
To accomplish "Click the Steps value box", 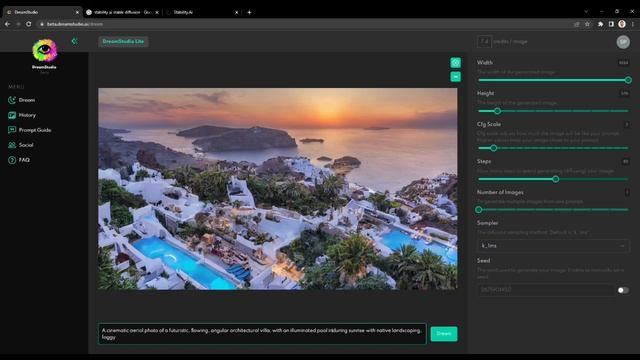I will (x=625, y=162).
